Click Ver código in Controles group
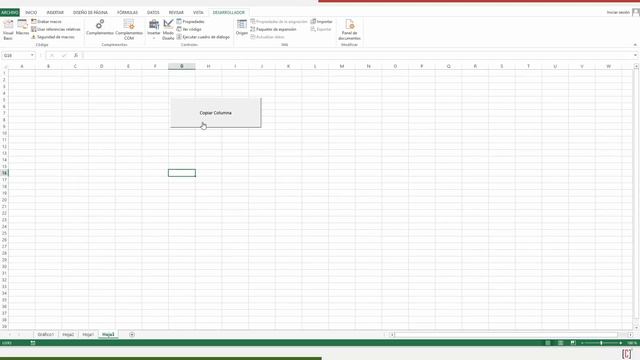 tap(189, 29)
